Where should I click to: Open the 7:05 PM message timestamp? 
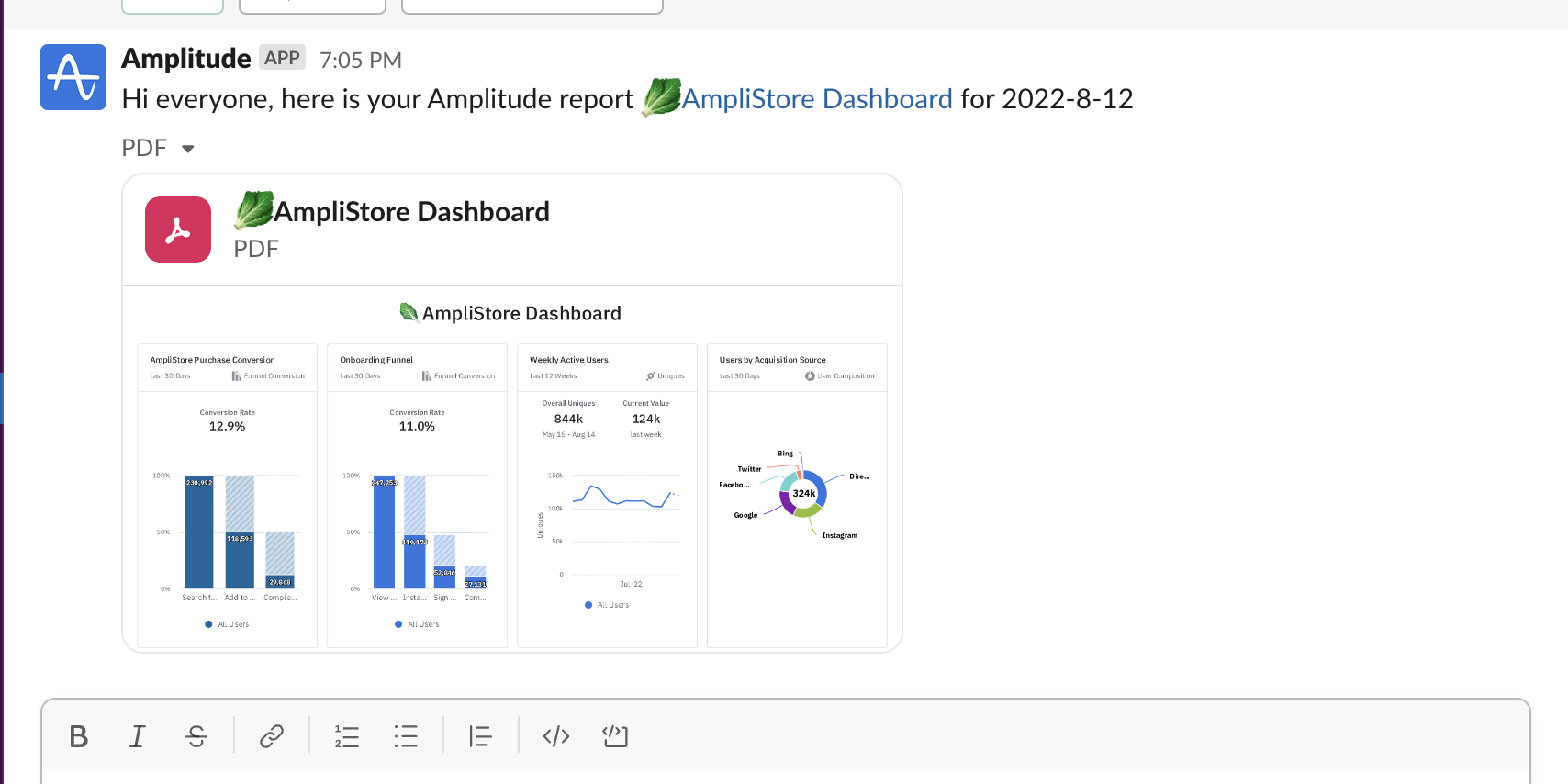[361, 61]
